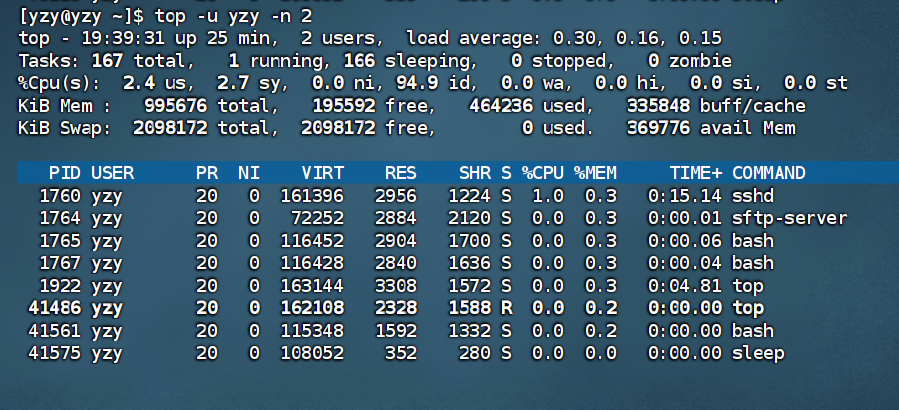Click %CPU value 1.0 for sshd
Screen dimensions: 899x410
tap(548, 196)
